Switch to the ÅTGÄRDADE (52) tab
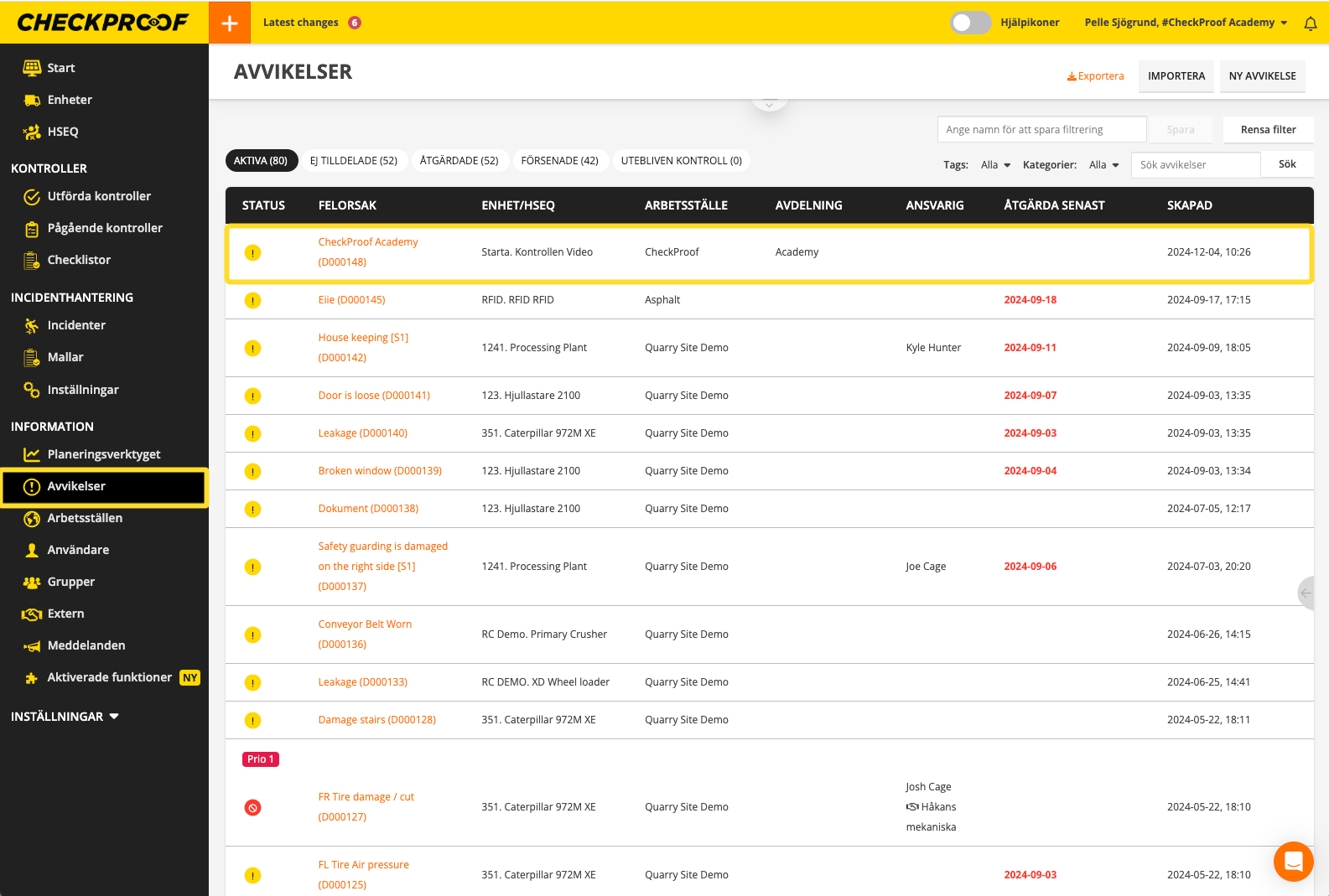This screenshot has width=1329, height=896. click(459, 161)
